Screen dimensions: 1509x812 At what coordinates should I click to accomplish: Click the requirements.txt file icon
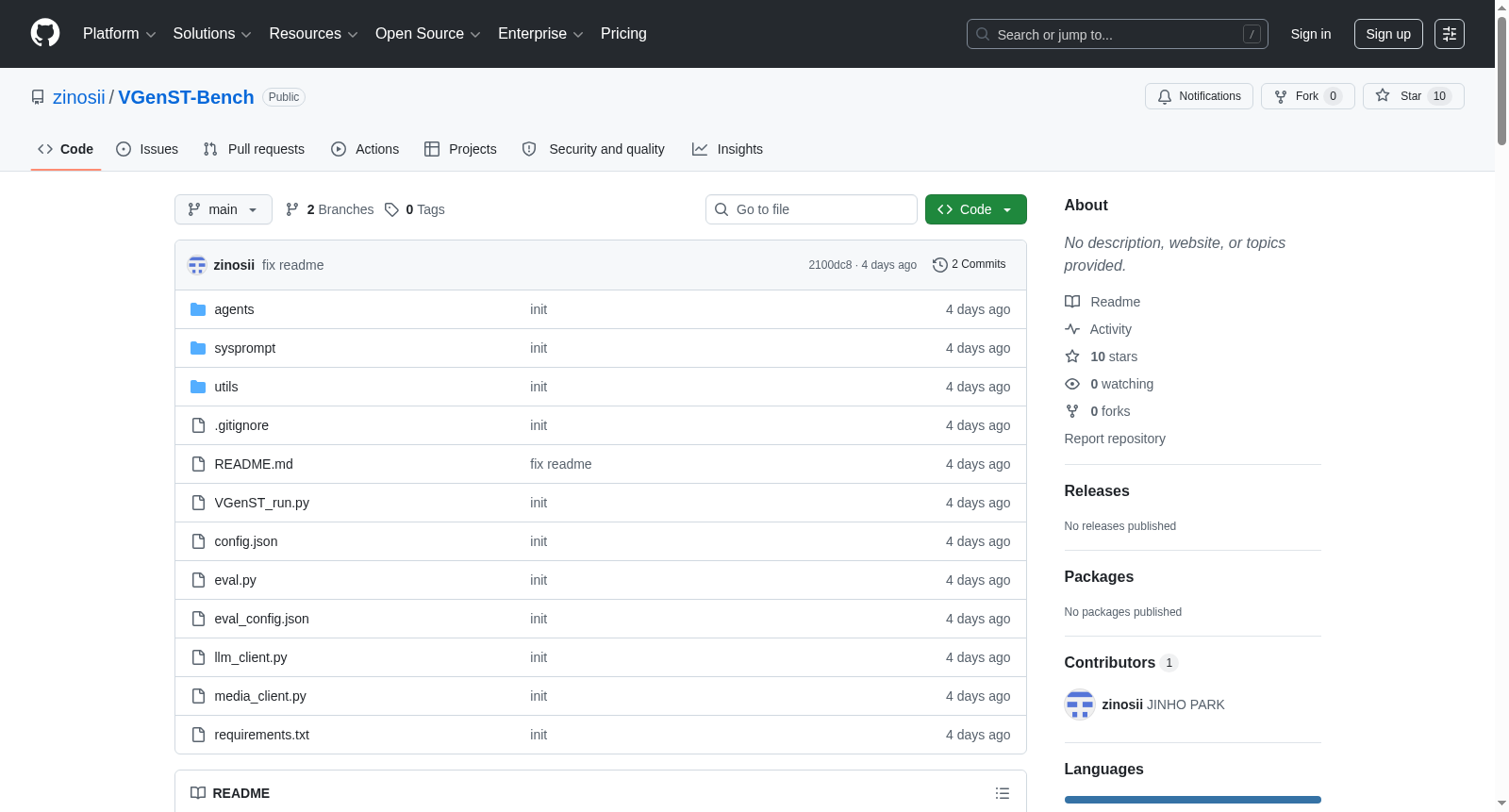[198, 735]
